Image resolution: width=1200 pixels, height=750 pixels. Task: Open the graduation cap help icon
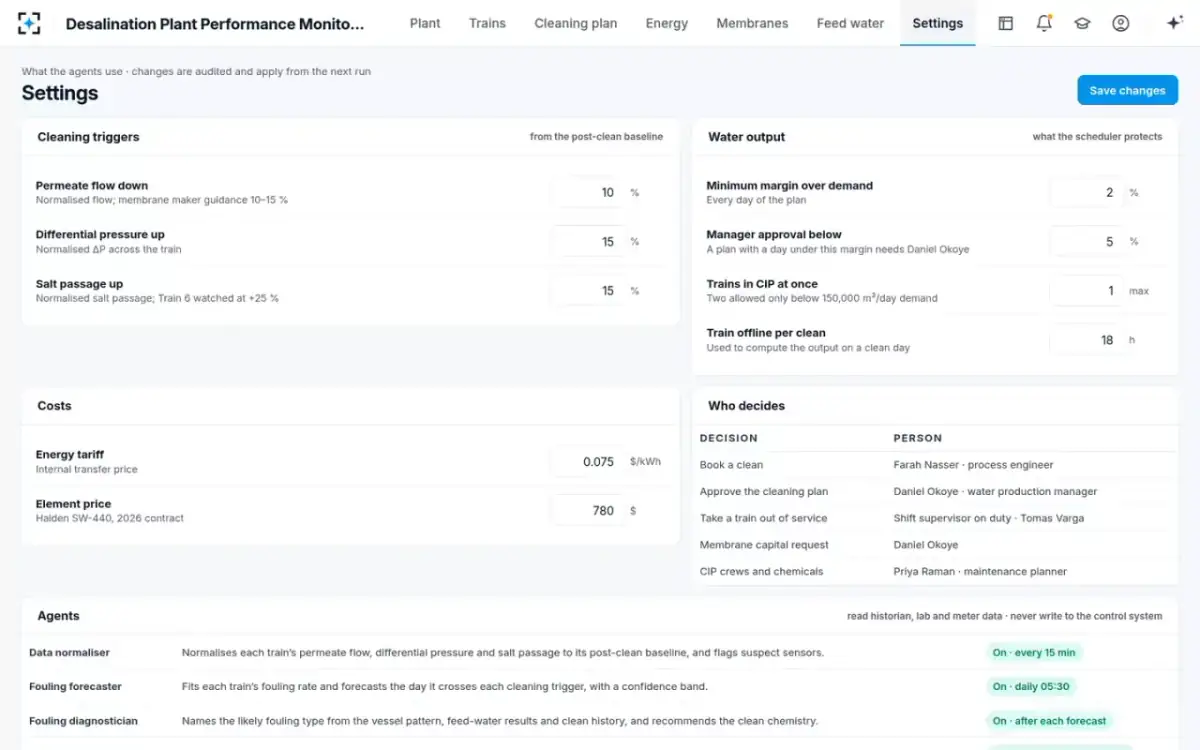click(x=1082, y=23)
